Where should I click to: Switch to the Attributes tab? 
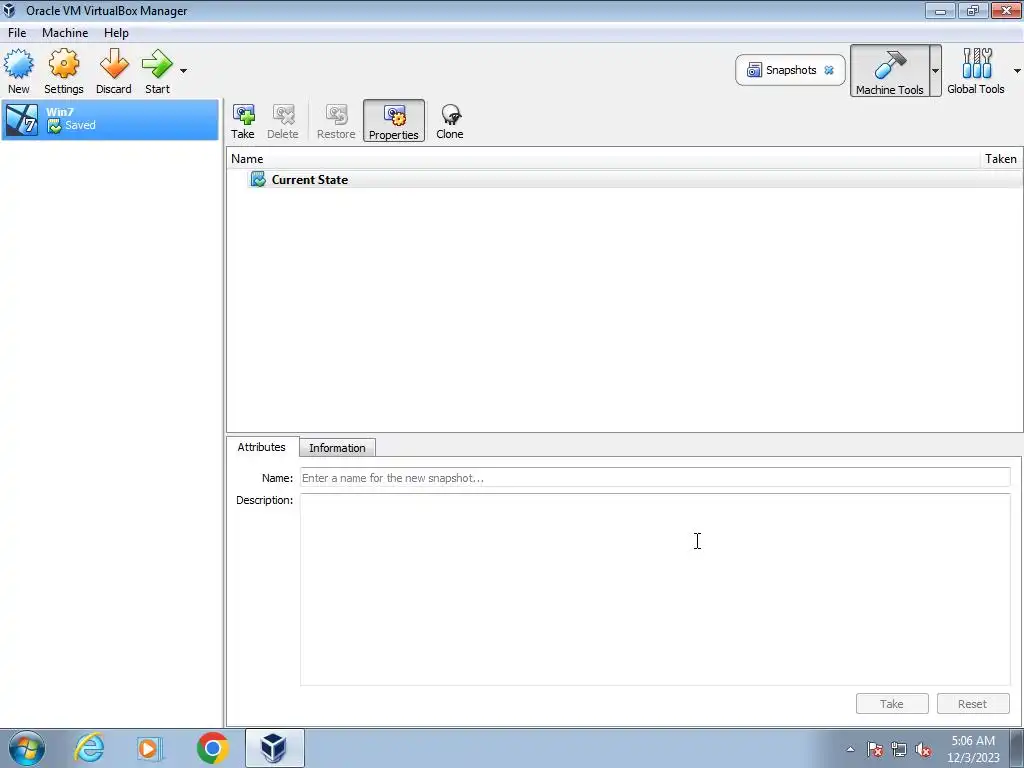(x=261, y=447)
